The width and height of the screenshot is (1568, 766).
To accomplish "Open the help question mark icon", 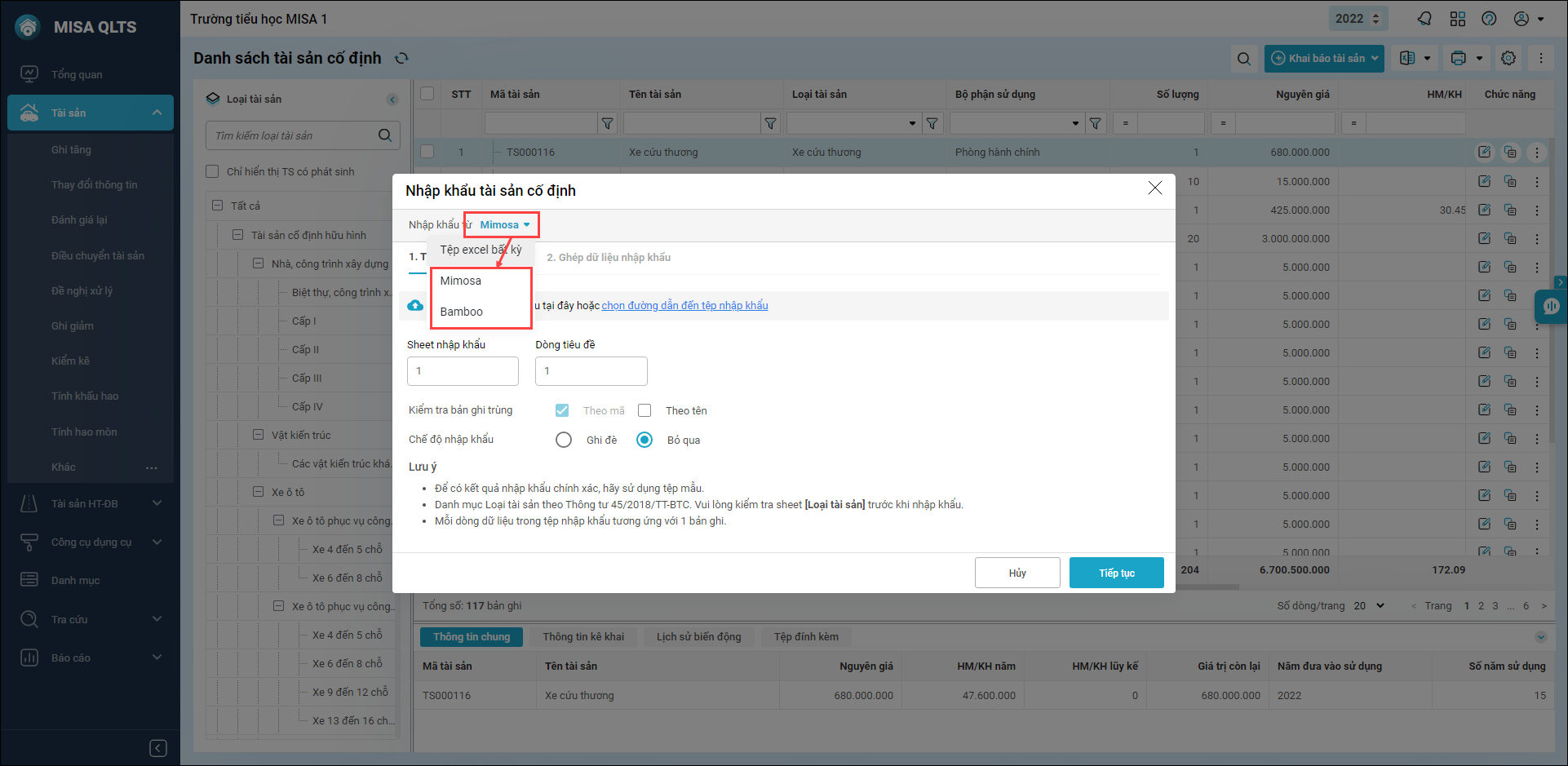I will pyautogui.click(x=1489, y=19).
